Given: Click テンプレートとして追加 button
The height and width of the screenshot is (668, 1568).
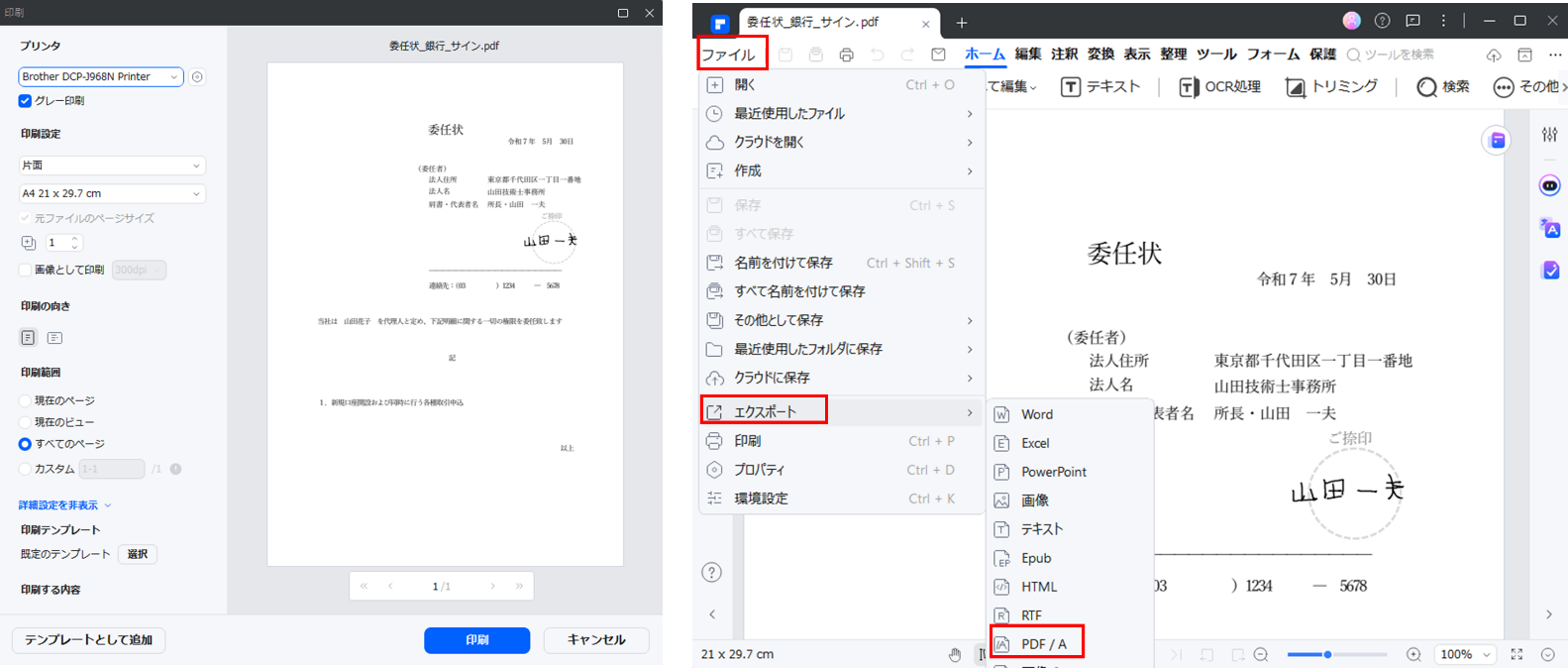Looking at the screenshot, I should click(x=89, y=640).
